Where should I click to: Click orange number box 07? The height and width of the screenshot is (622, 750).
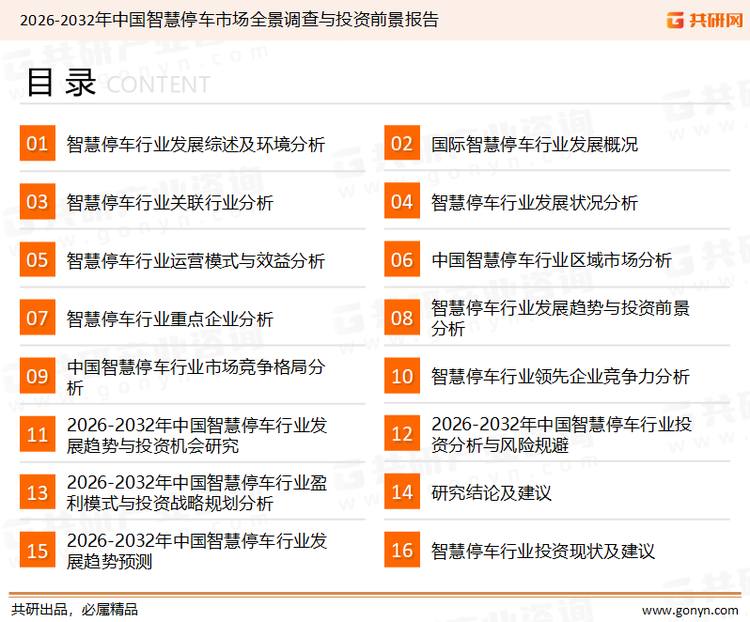pyautogui.click(x=37, y=318)
